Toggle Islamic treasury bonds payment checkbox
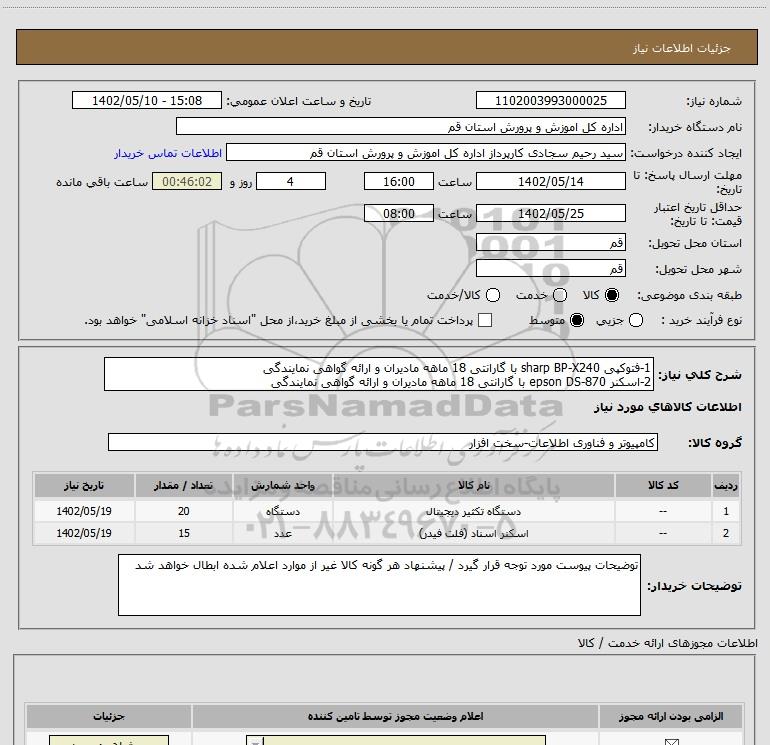Image resolution: width=770 pixels, height=745 pixels. coord(485,320)
